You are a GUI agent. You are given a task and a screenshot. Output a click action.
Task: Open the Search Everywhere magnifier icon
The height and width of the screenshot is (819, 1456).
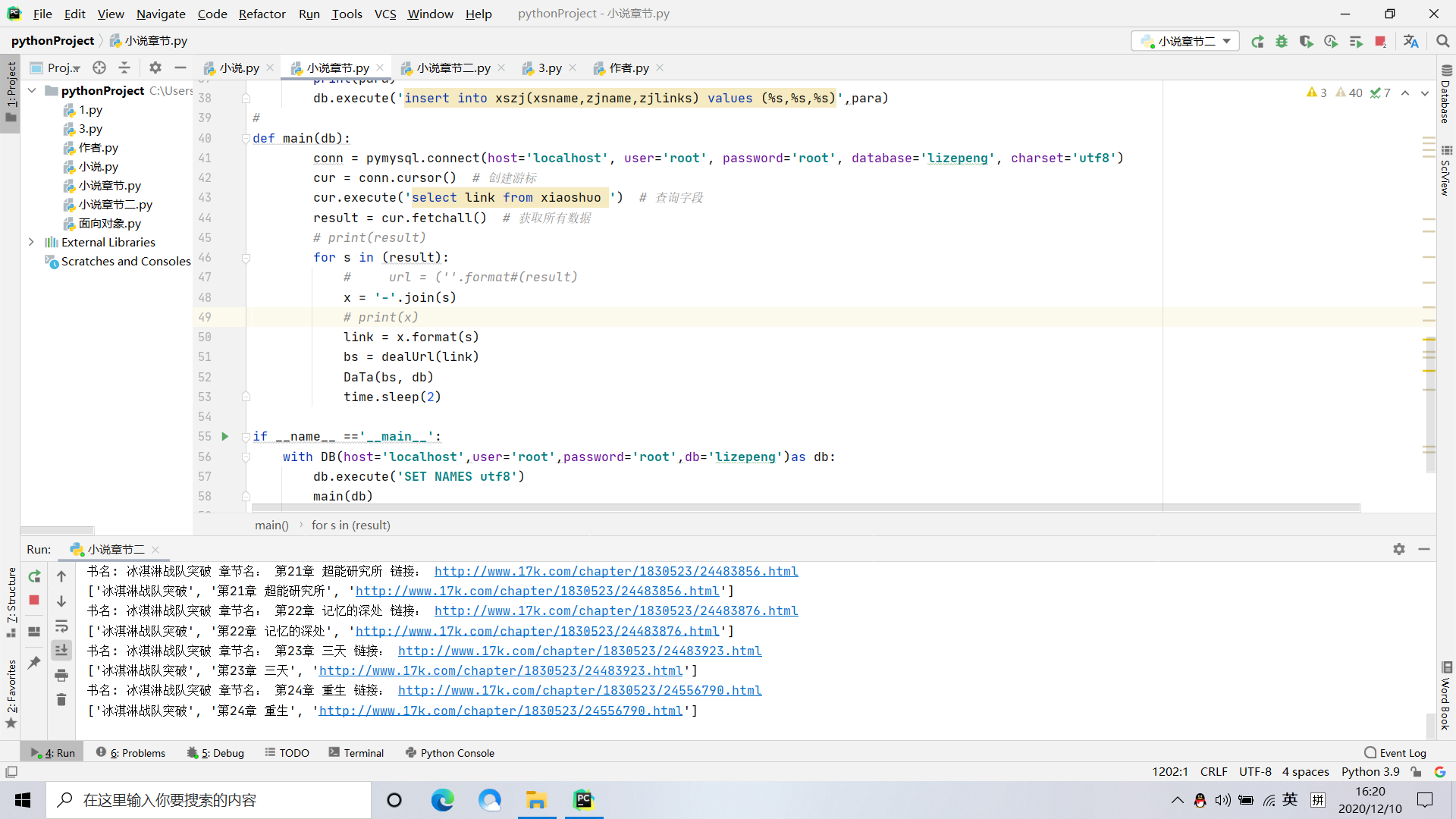pos(1442,42)
